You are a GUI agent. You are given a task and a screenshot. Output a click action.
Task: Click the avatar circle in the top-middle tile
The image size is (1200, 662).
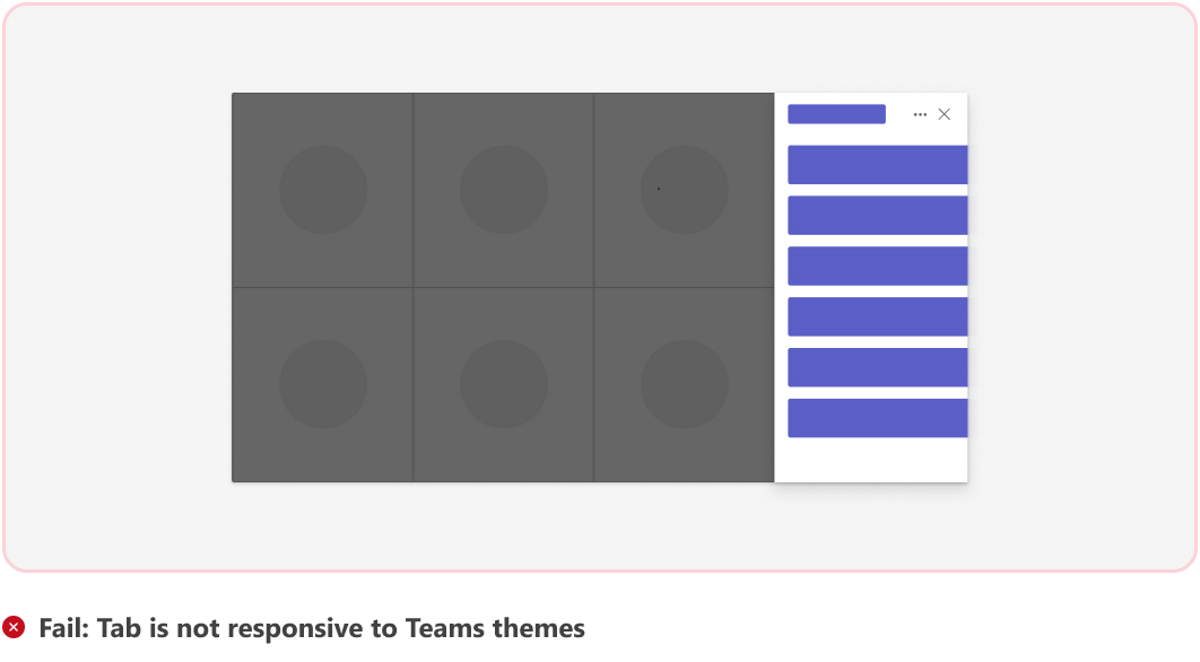click(x=504, y=190)
